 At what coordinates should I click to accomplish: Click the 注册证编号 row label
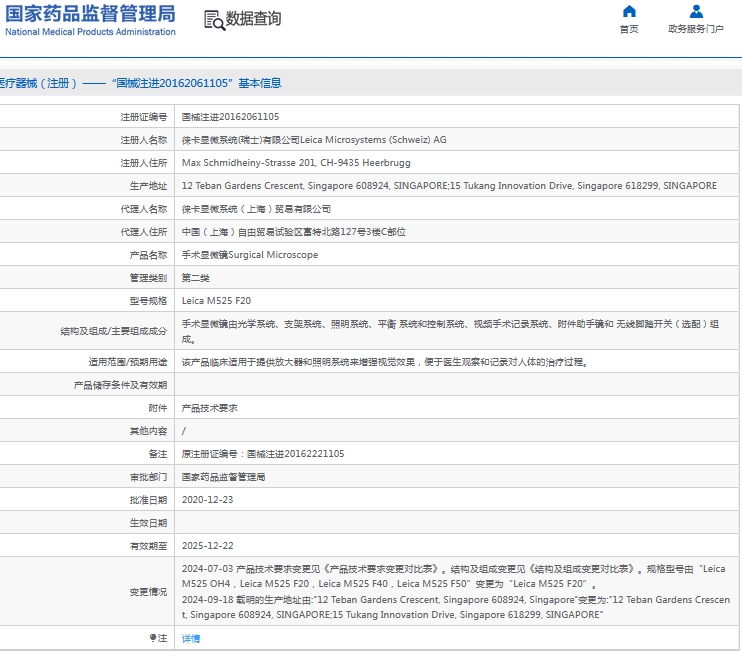click(144, 117)
